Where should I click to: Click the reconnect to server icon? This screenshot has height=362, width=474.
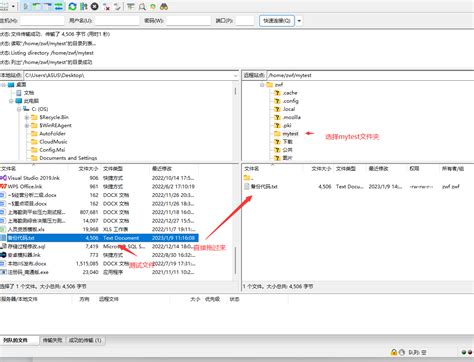[117, 7]
